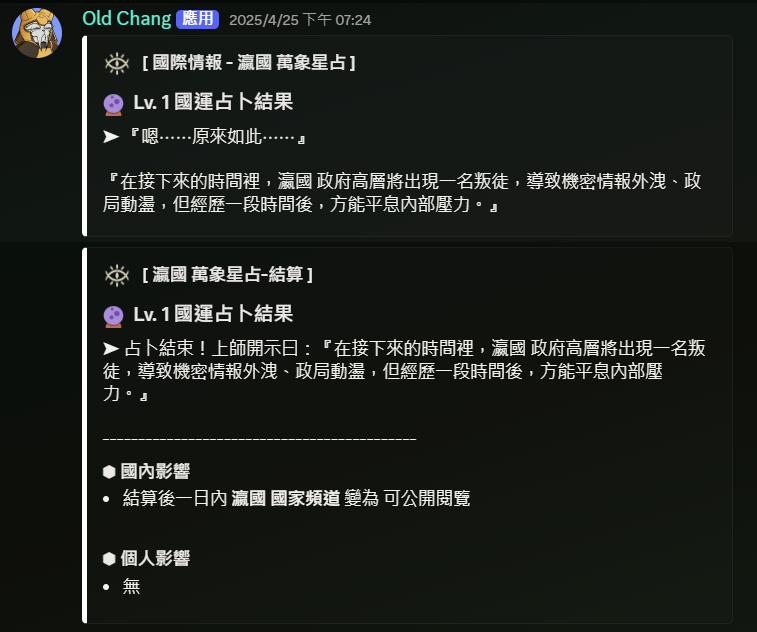Click the 個人影響 section heading
This screenshot has height=632, width=757.
click(x=155, y=558)
